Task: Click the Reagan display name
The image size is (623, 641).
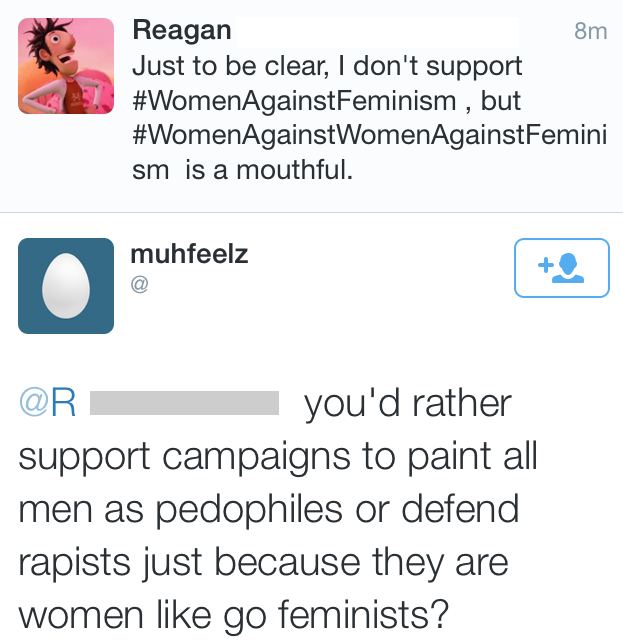Action: coord(181,31)
